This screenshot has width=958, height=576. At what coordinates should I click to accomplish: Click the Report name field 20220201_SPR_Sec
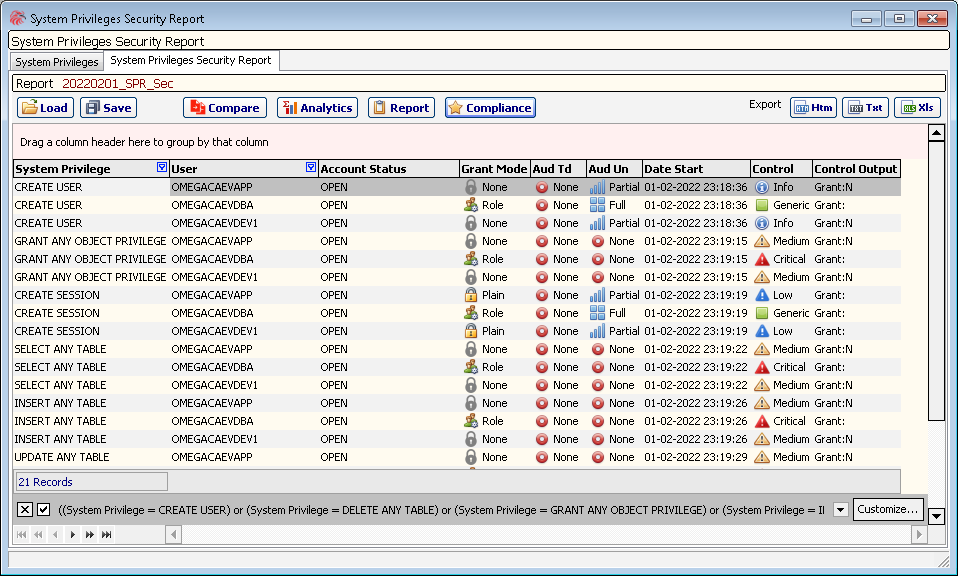click(x=118, y=84)
